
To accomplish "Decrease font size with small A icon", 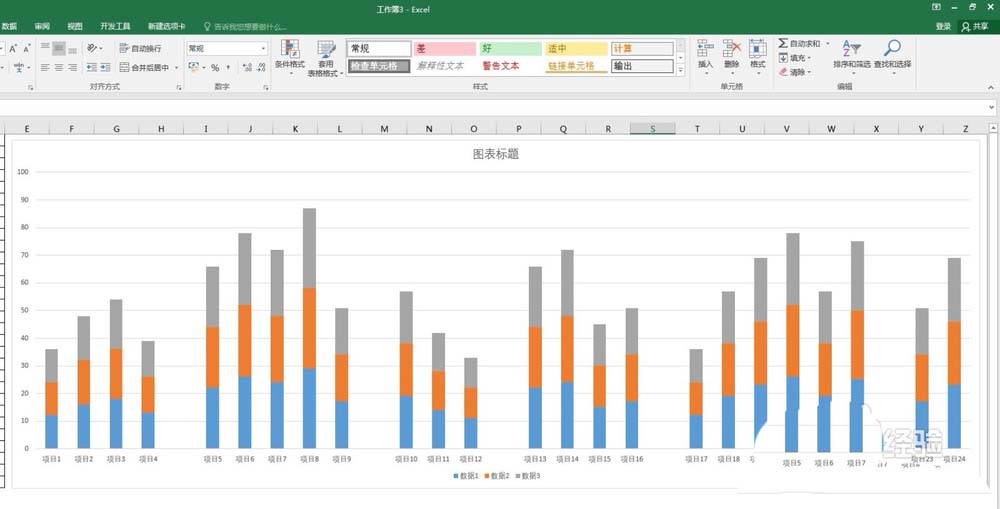I will click(x=27, y=48).
